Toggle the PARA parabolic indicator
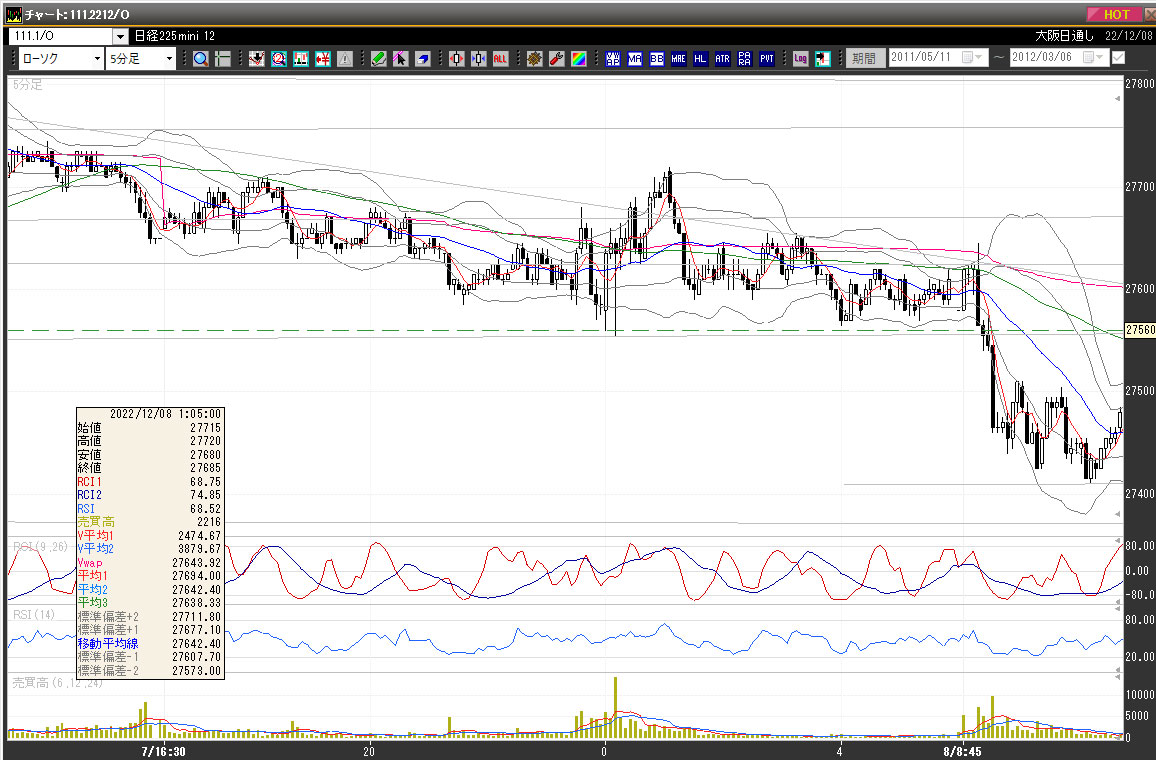The height and width of the screenshot is (760, 1156). pos(745,58)
